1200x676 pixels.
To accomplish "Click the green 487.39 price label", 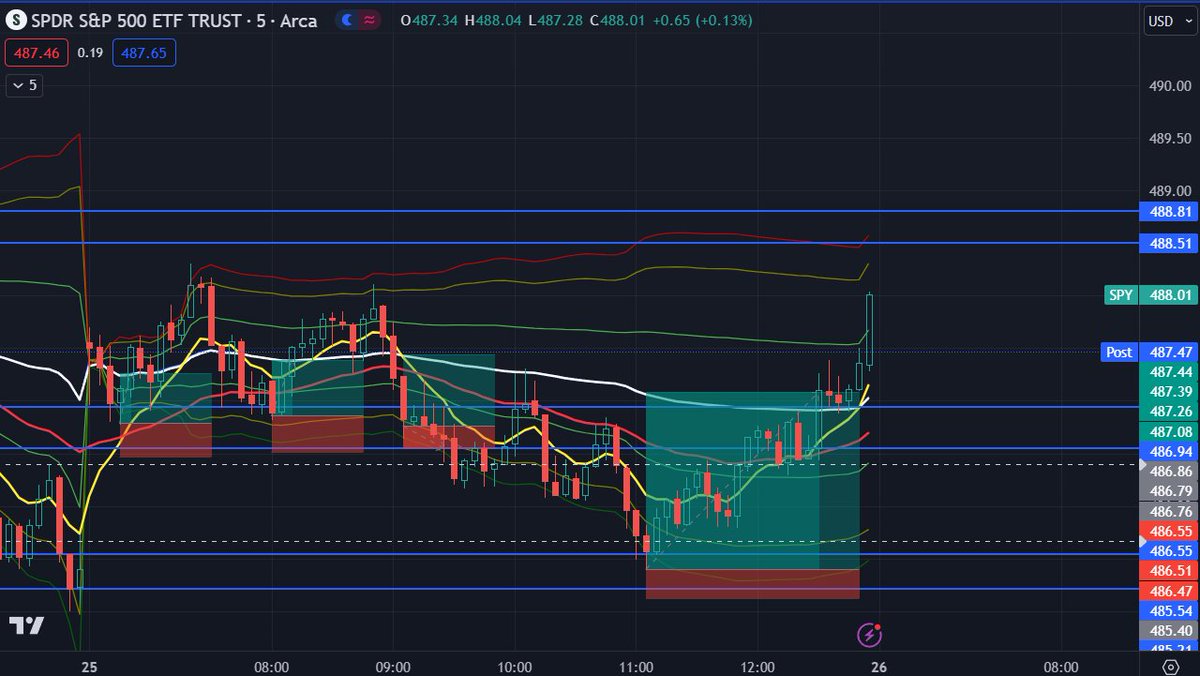I will coord(1169,391).
